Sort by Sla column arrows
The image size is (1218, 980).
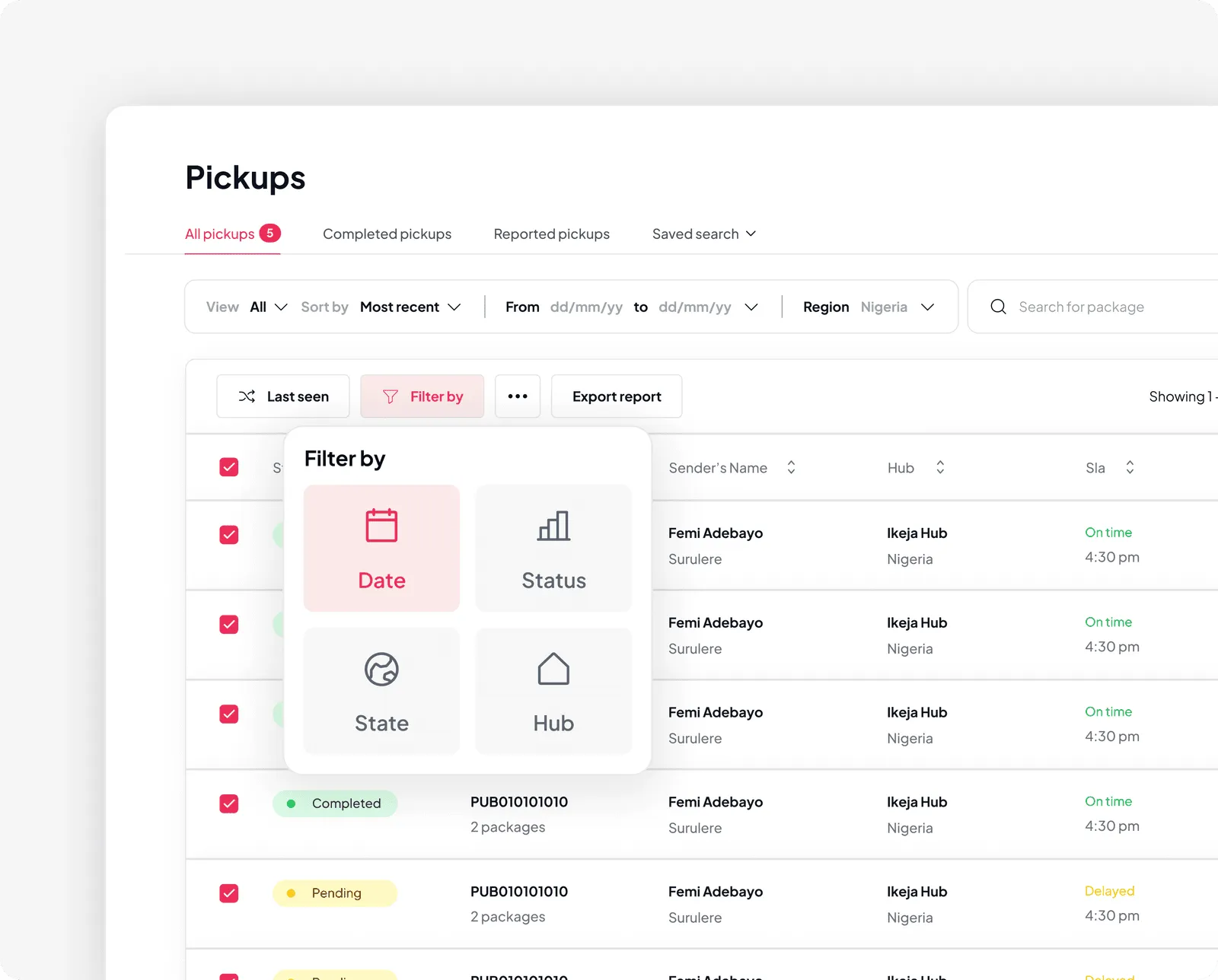(x=1130, y=467)
